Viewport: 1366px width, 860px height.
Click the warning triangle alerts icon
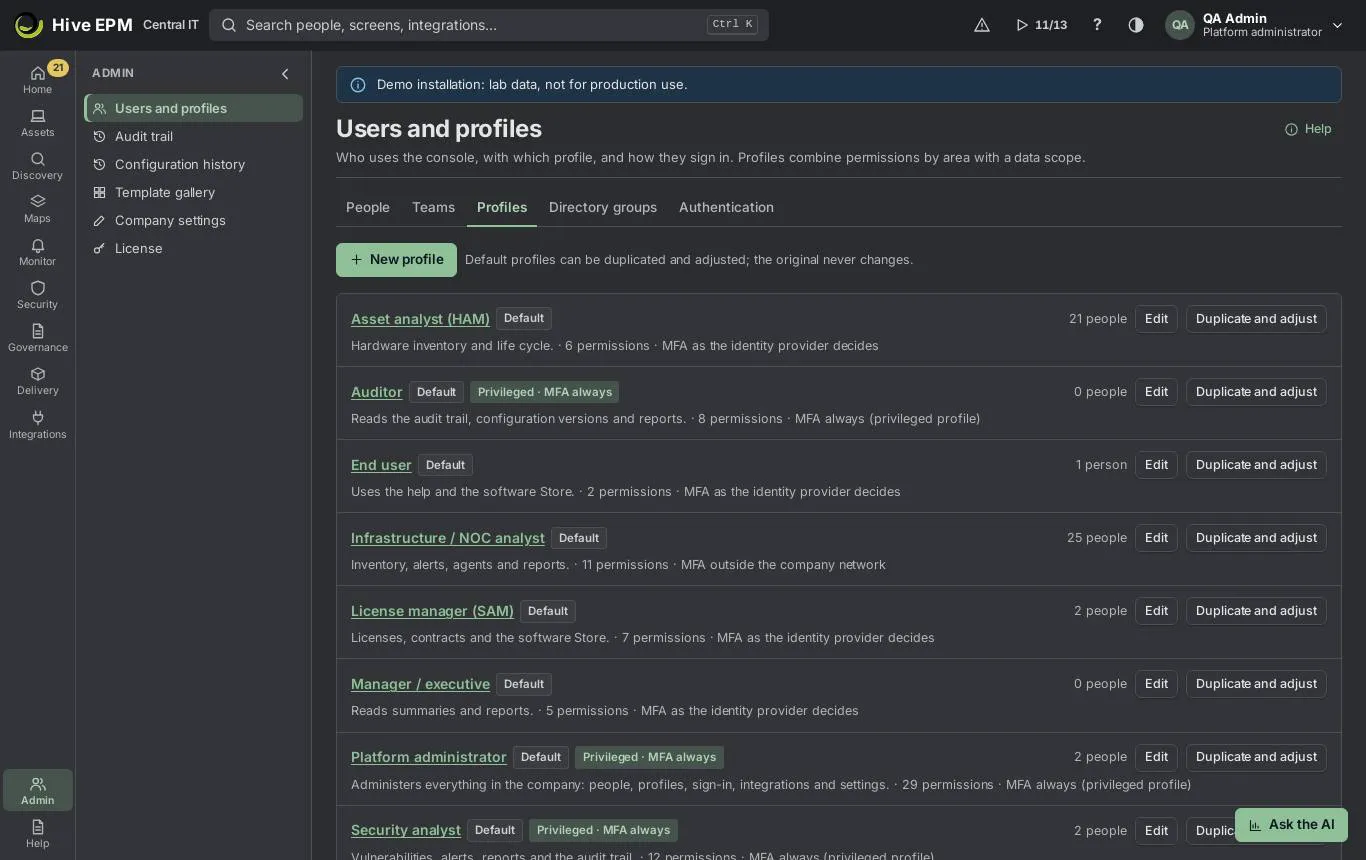pyautogui.click(x=982, y=25)
